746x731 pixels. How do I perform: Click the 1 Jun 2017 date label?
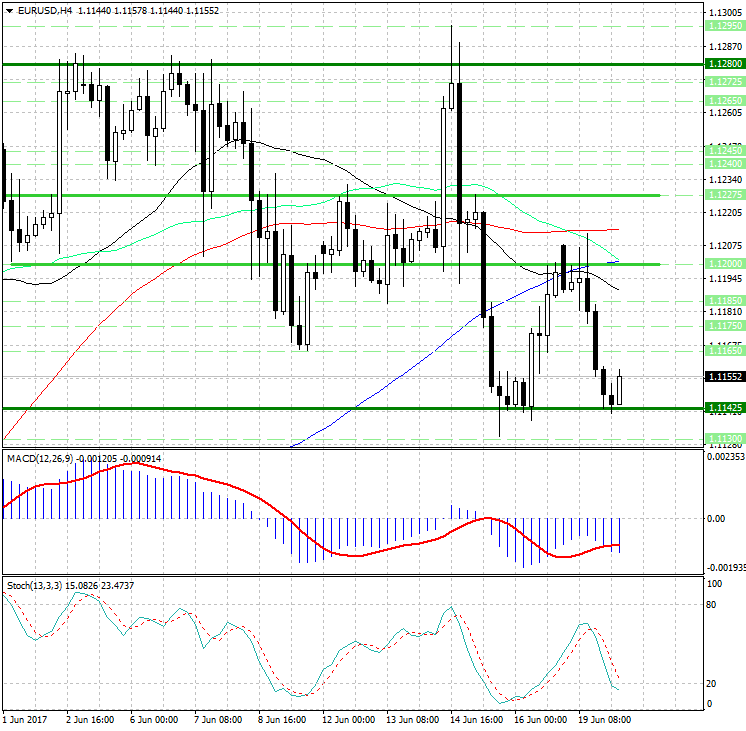[25, 719]
